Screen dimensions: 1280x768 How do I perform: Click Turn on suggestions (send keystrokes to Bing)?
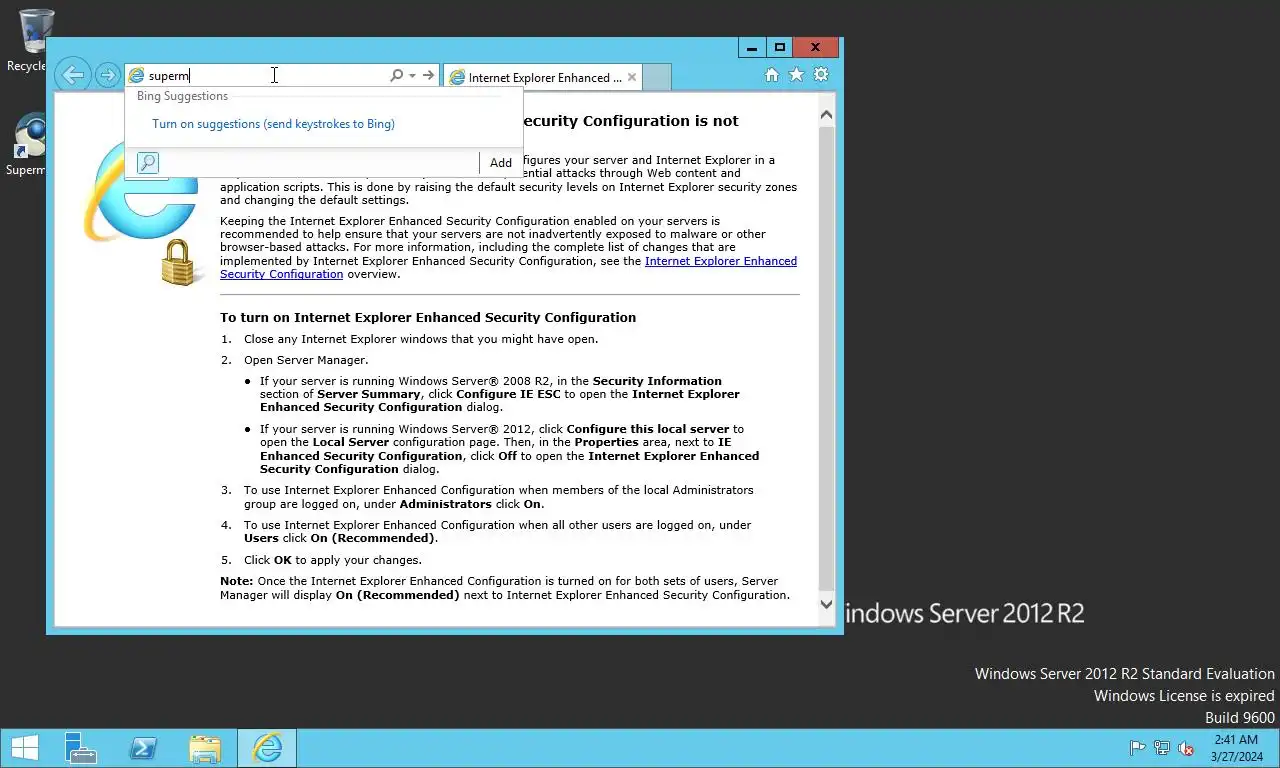[x=273, y=124]
